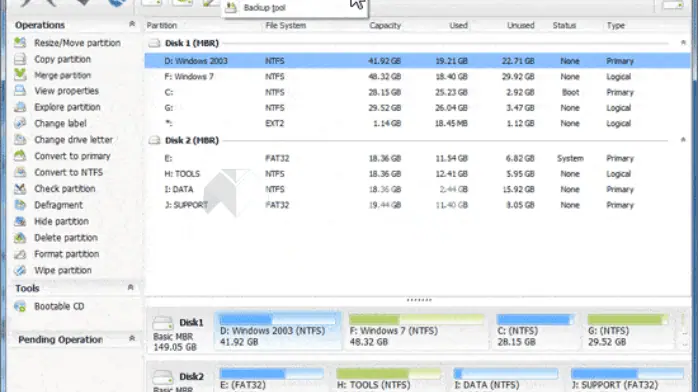Click the Merge partition icon

pyautogui.click(x=20, y=75)
